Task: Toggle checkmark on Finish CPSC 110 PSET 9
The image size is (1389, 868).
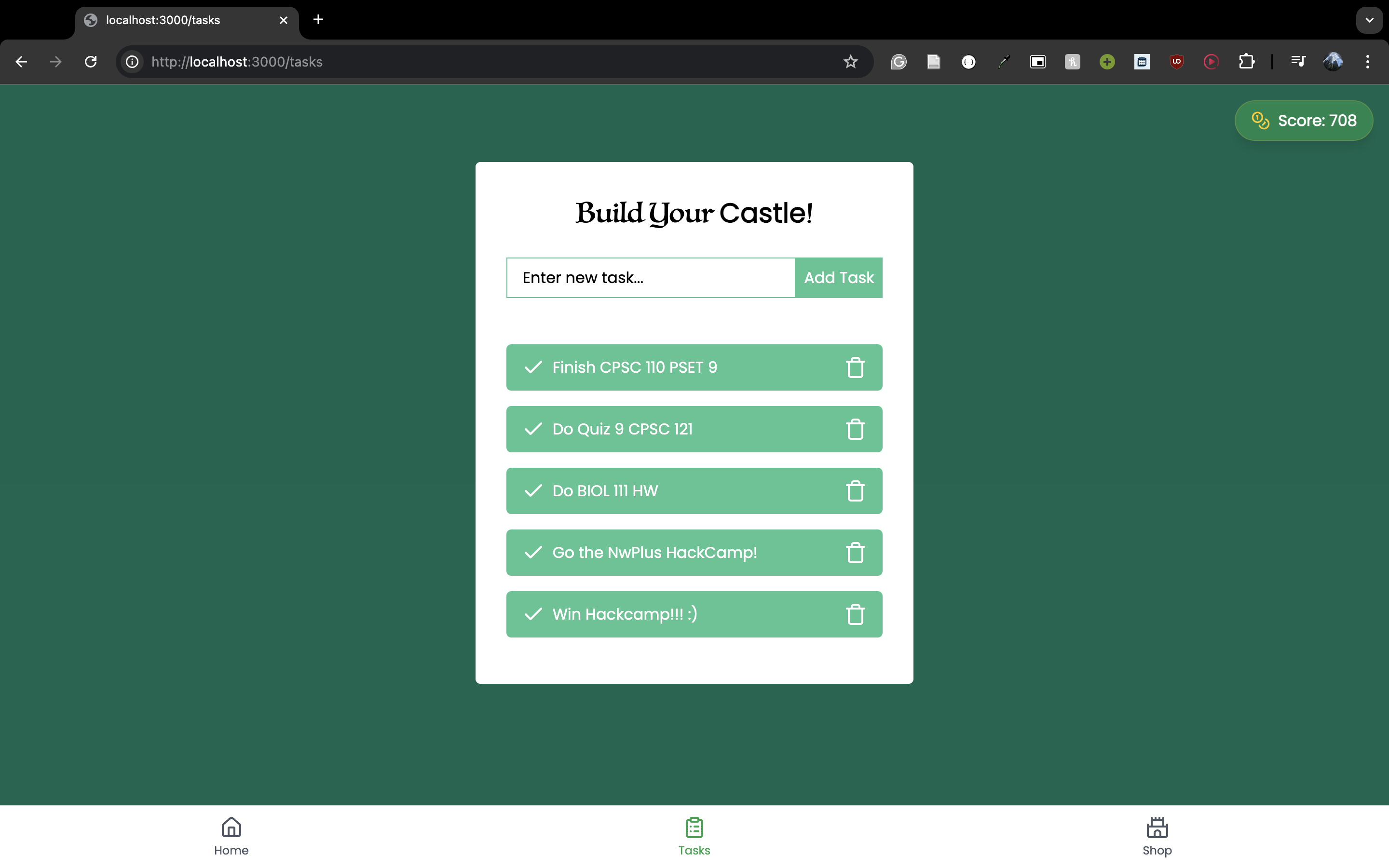Action: click(533, 367)
